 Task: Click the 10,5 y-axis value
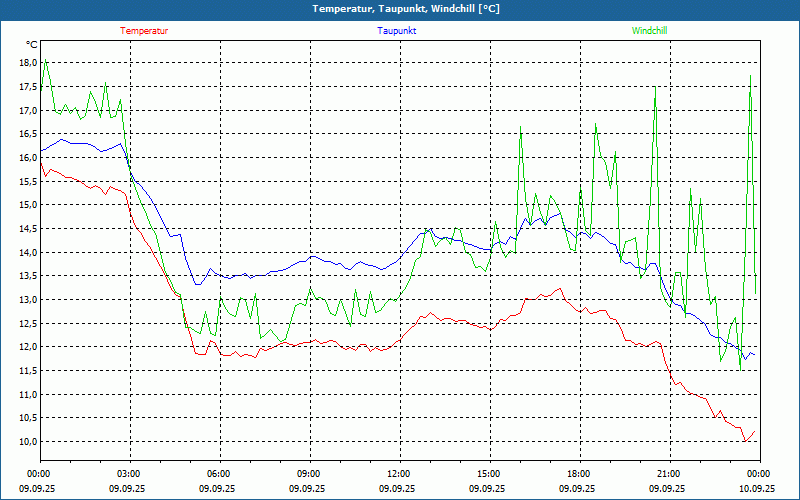pyautogui.click(x=29, y=418)
